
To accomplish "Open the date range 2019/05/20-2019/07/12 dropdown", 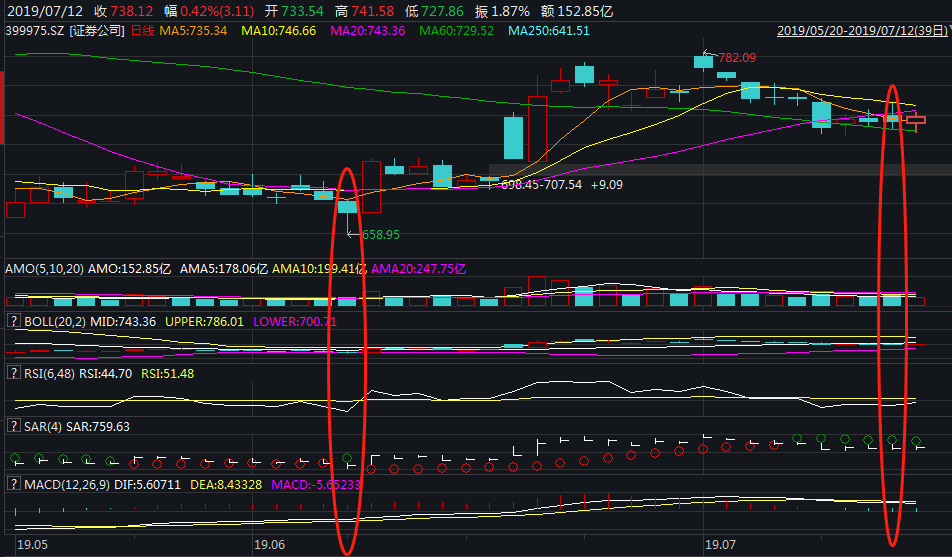I will click(863, 30).
